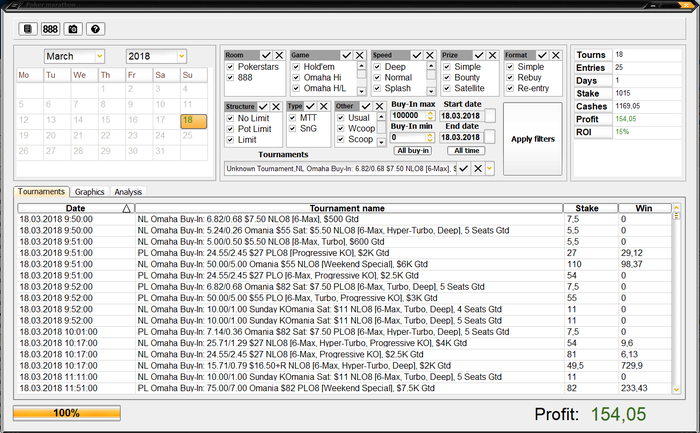Switch to the Graphics tab
The width and height of the screenshot is (700, 433).
coord(89,192)
